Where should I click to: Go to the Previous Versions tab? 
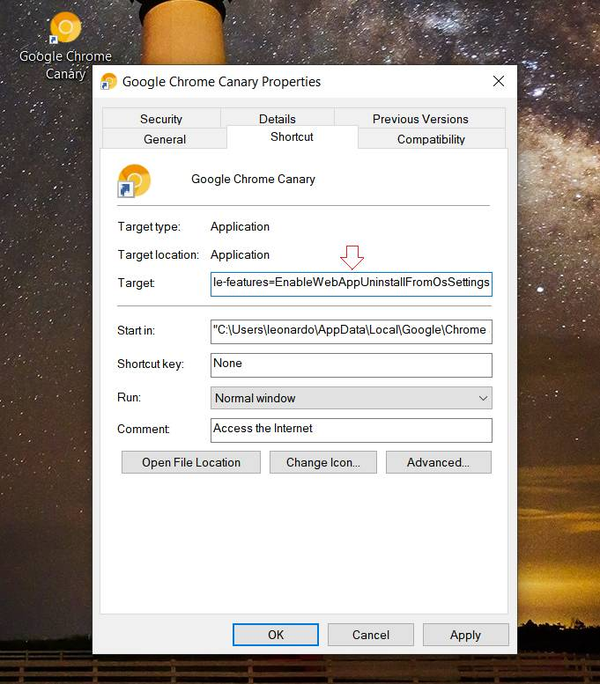420,119
